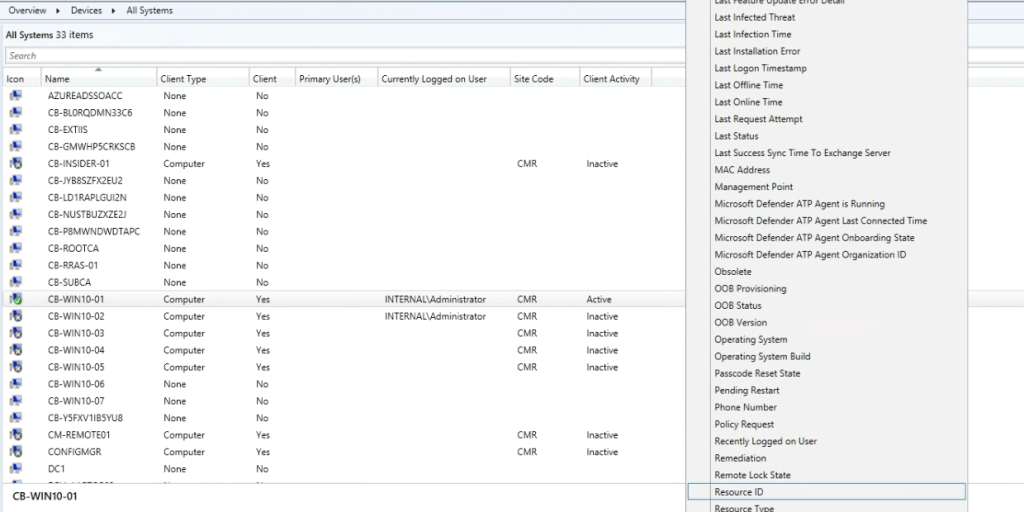1024x512 pixels.
Task: Sort by the Client Activity column header
Action: click(611, 79)
